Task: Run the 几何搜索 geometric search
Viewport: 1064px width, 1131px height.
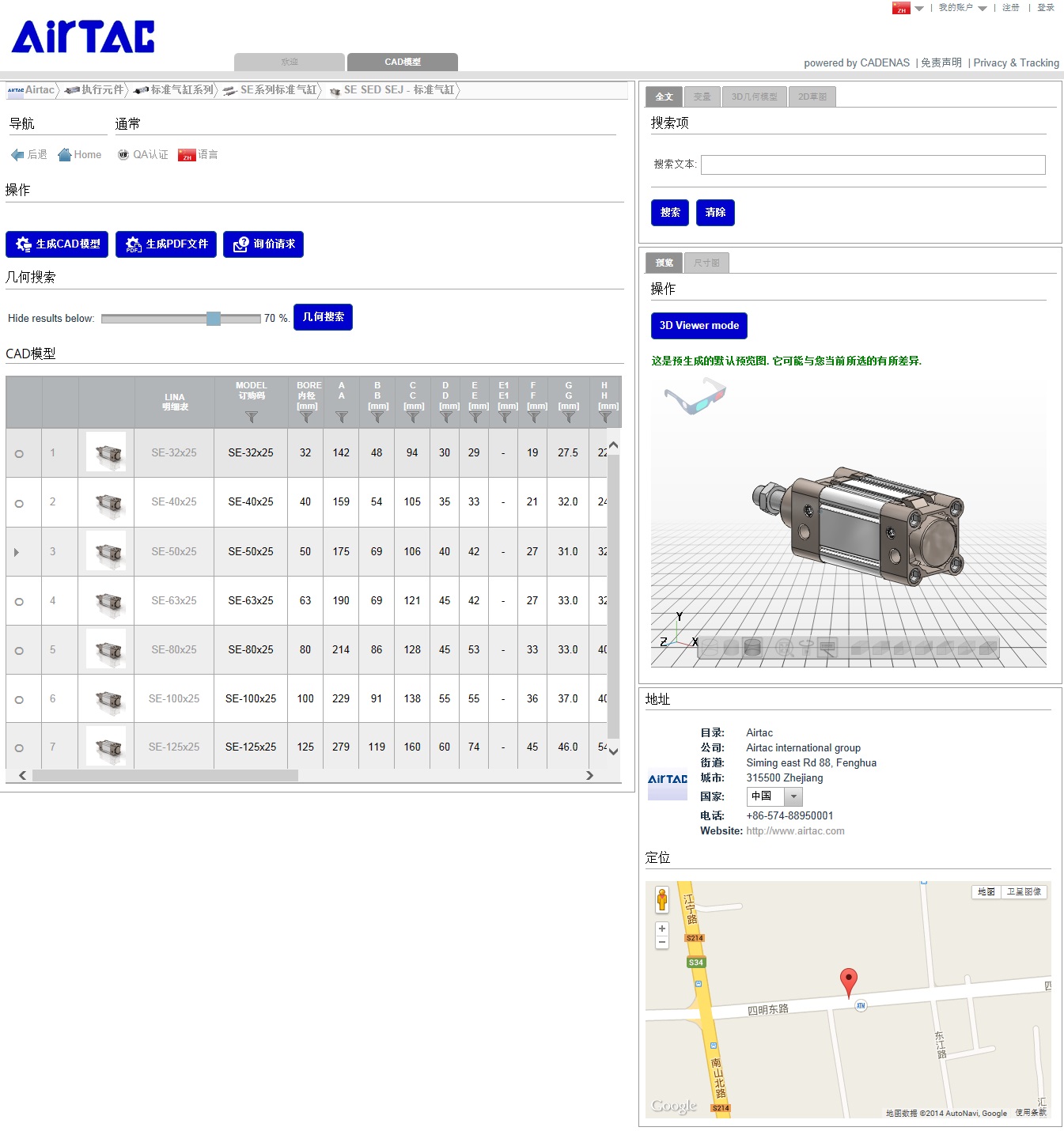Action: click(x=323, y=317)
